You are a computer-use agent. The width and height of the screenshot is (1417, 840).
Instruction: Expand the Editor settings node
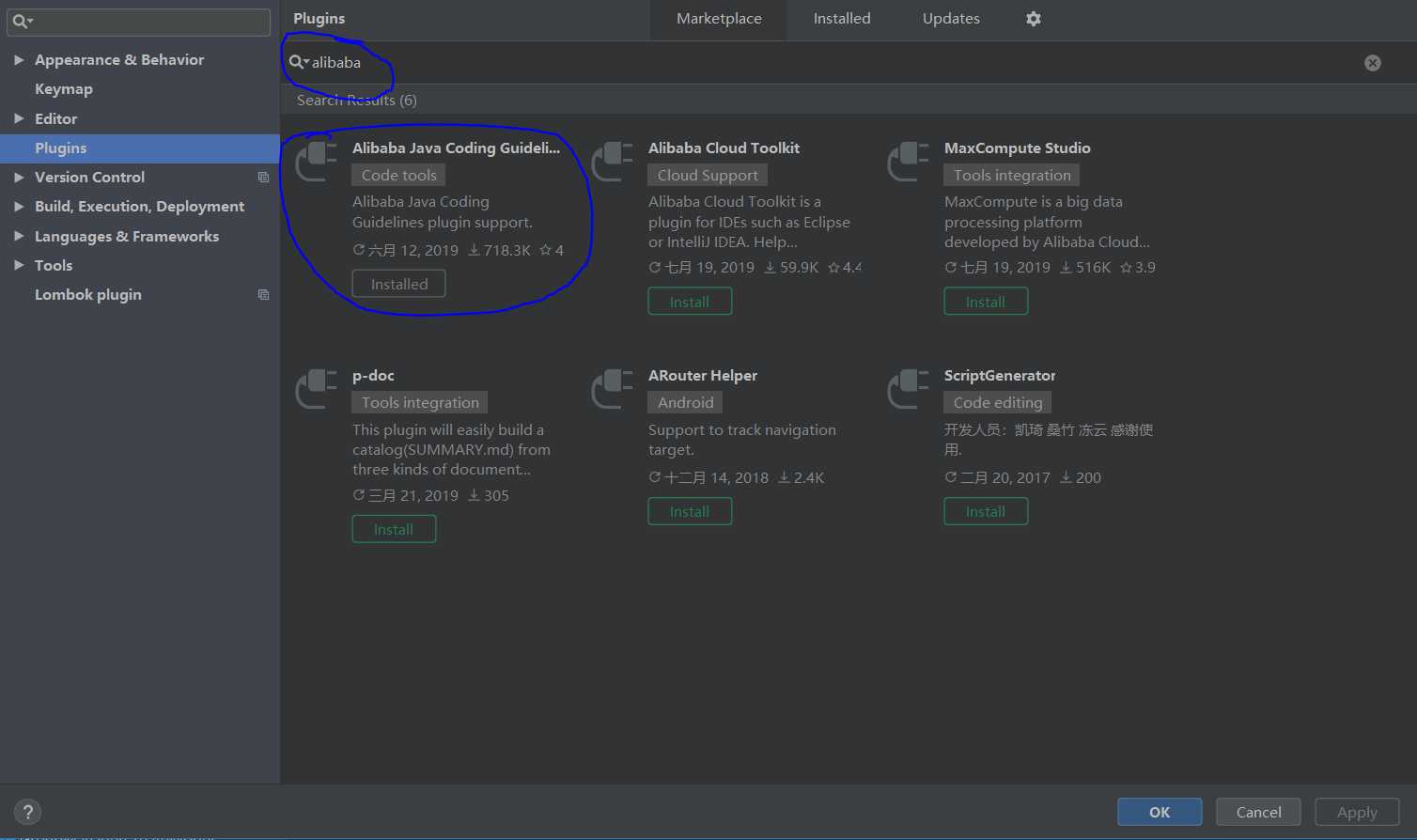coord(19,118)
